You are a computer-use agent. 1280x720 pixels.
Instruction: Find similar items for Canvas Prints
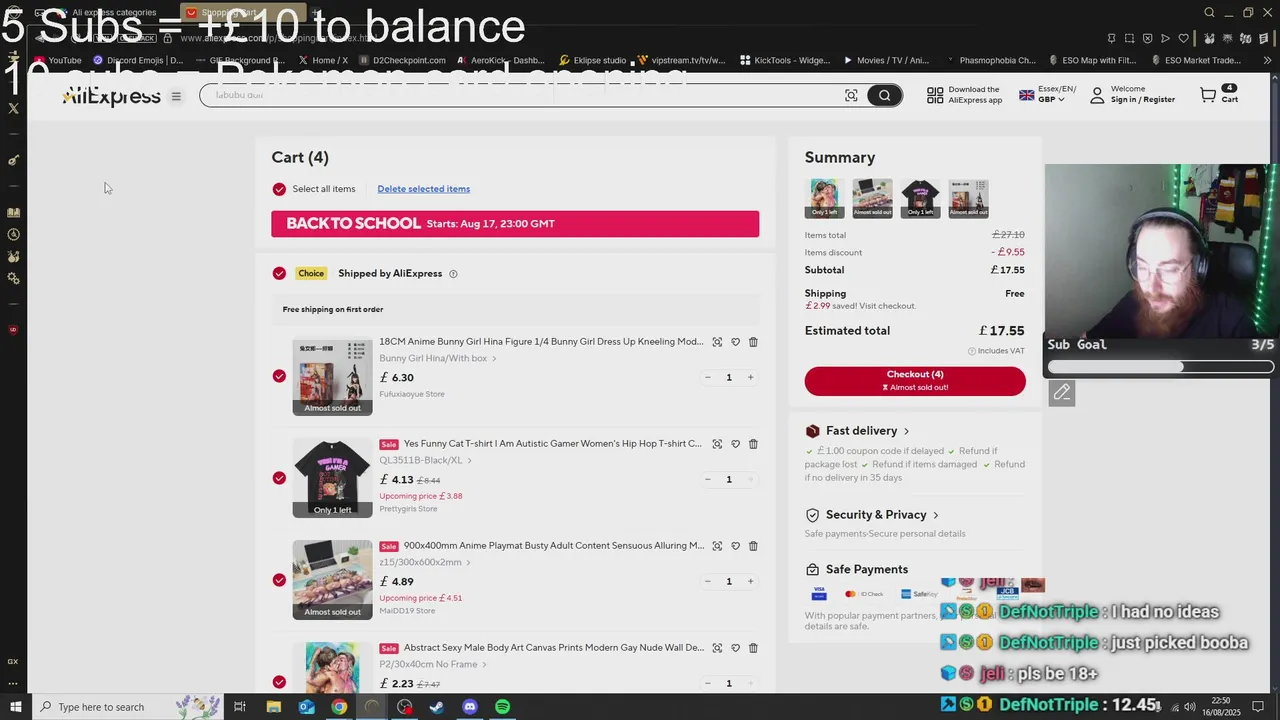click(717, 648)
